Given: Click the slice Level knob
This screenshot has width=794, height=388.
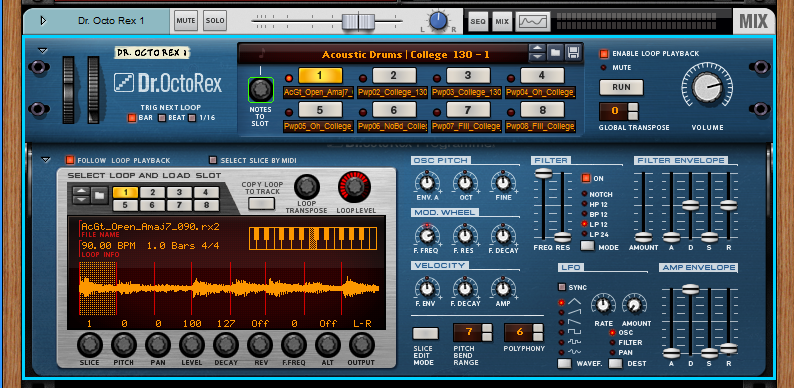Looking at the screenshot, I should tap(192, 345).
